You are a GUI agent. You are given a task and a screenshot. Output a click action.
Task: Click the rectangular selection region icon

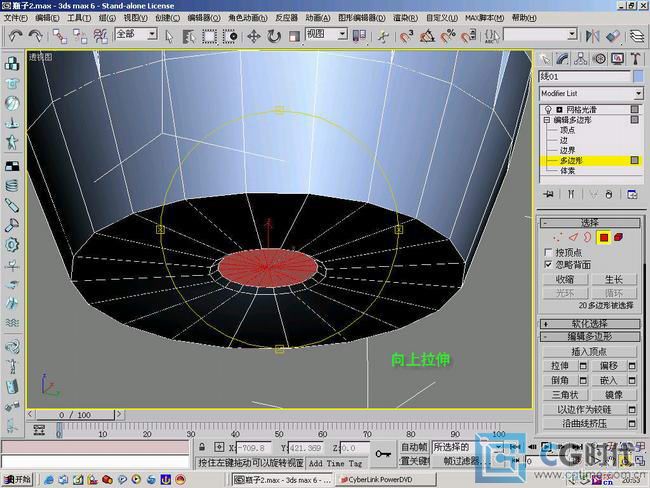[209, 36]
